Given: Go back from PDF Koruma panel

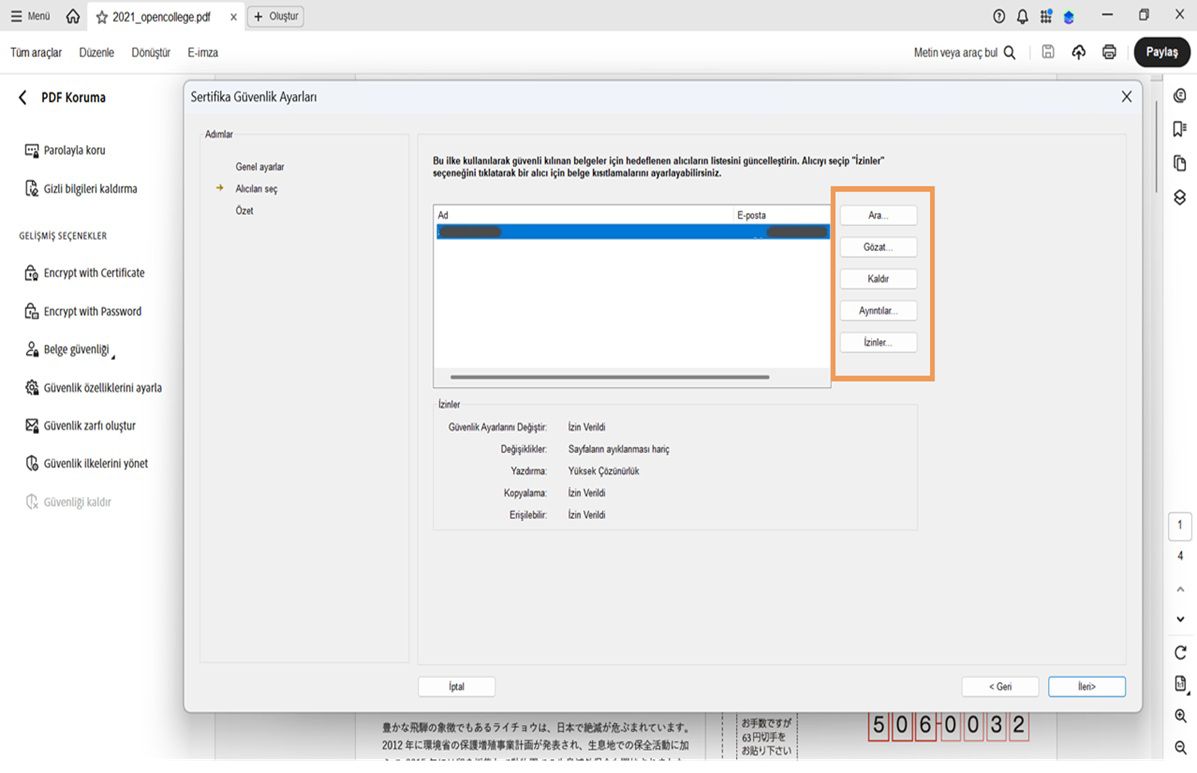Looking at the screenshot, I should [x=23, y=98].
